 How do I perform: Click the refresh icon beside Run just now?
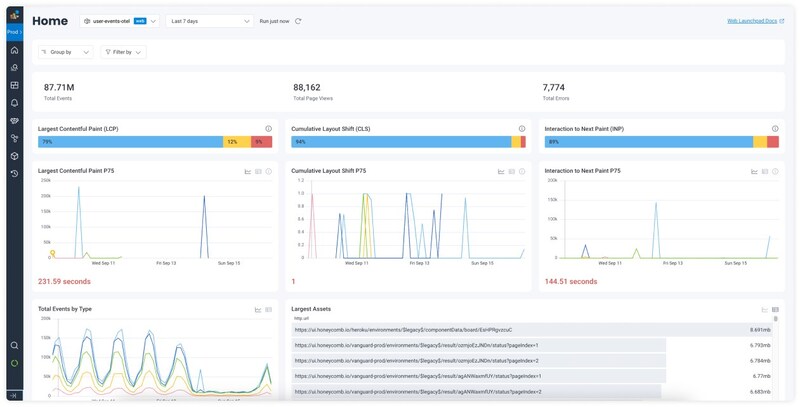click(x=298, y=21)
